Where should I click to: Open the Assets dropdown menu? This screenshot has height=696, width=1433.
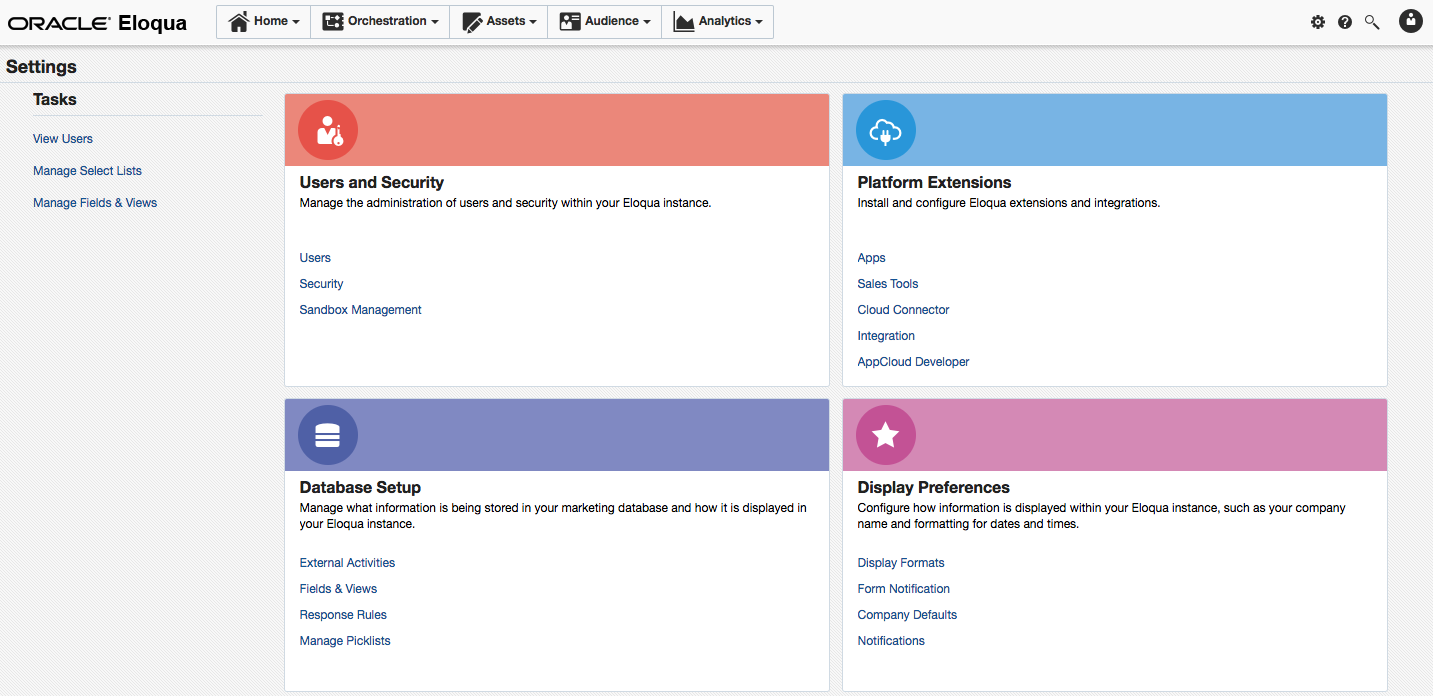pos(498,21)
